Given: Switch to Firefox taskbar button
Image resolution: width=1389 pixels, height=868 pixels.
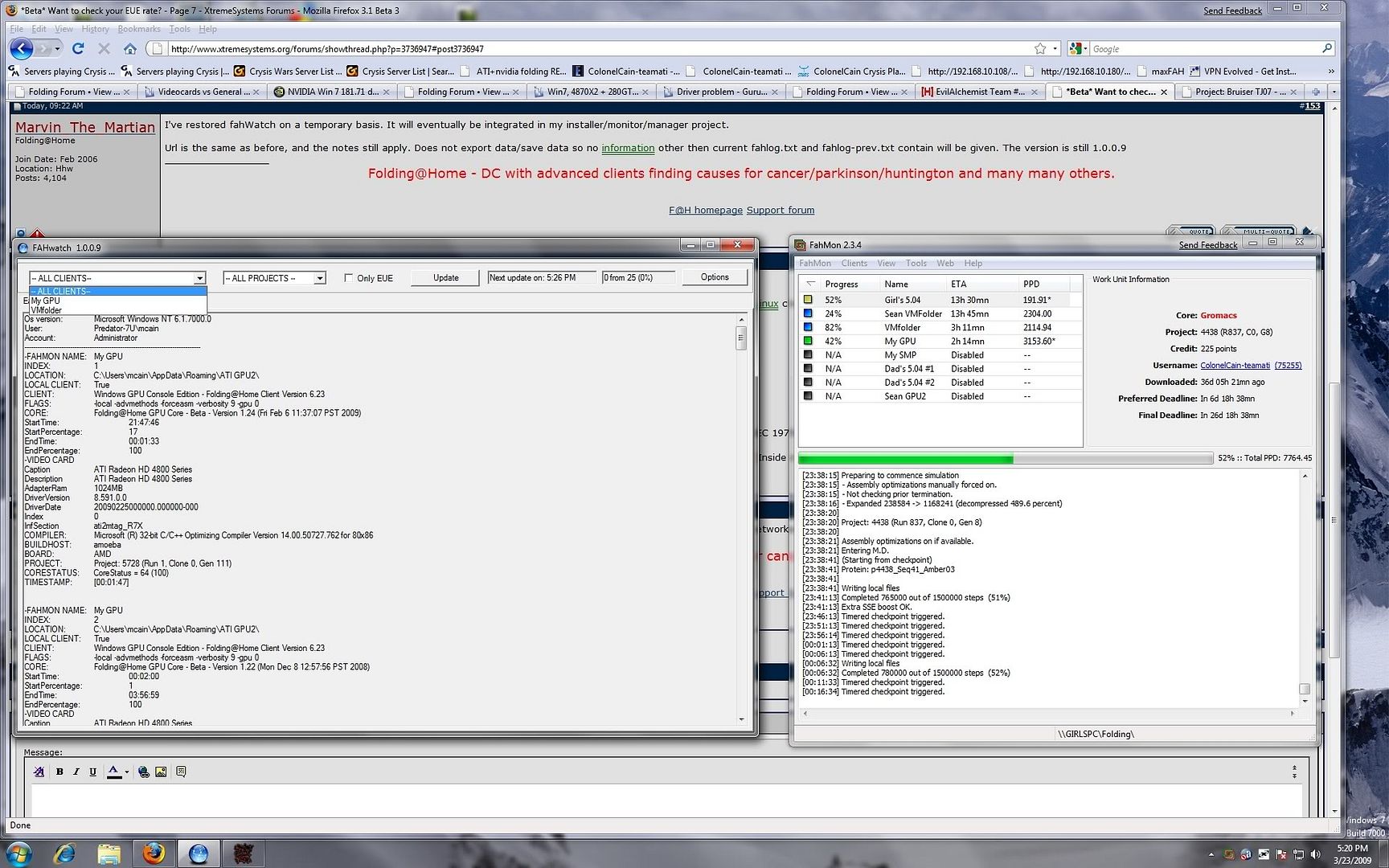Looking at the screenshot, I should click(x=153, y=853).
